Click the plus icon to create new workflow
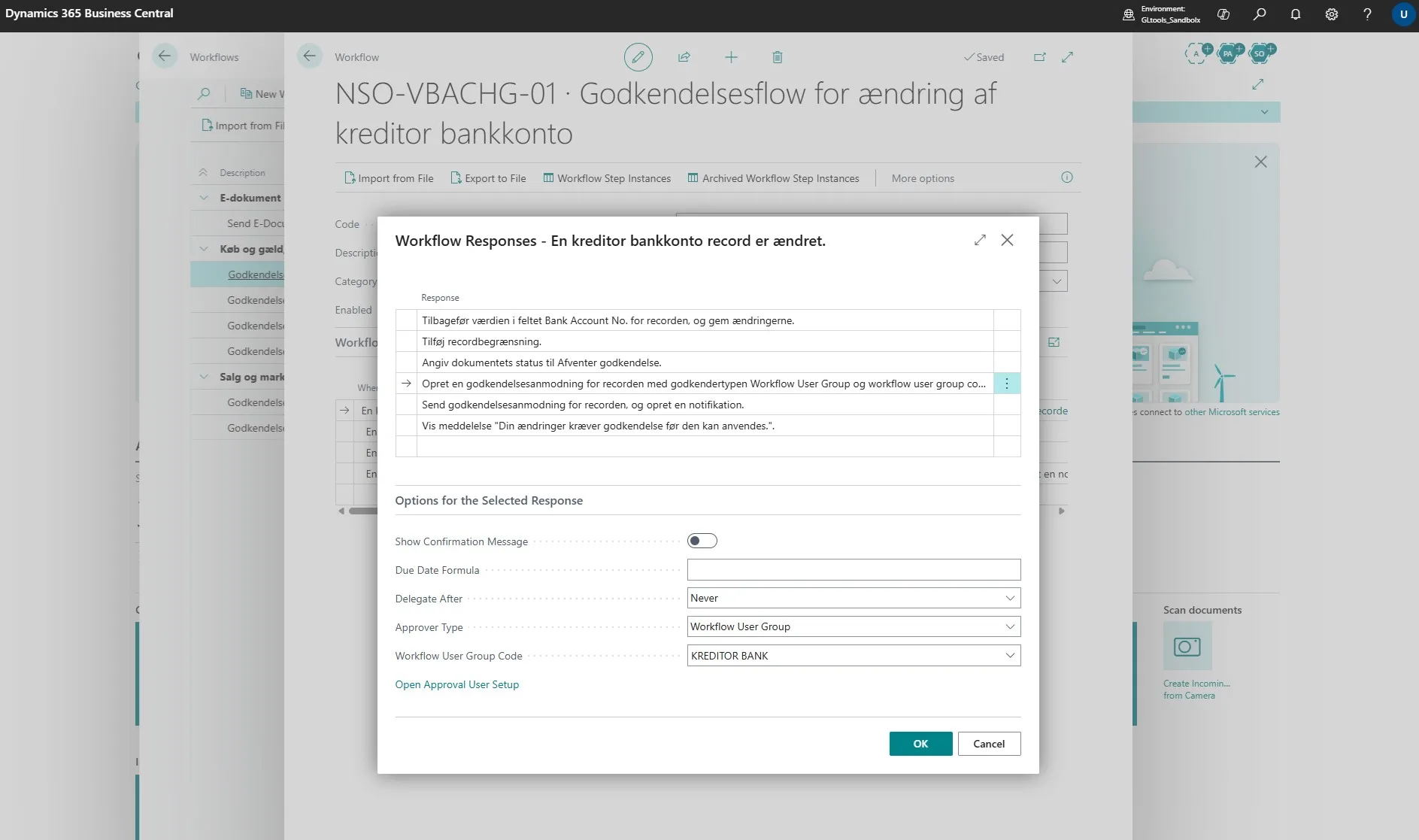Viewport: 1419px width, 840px height. pos(731,57)
